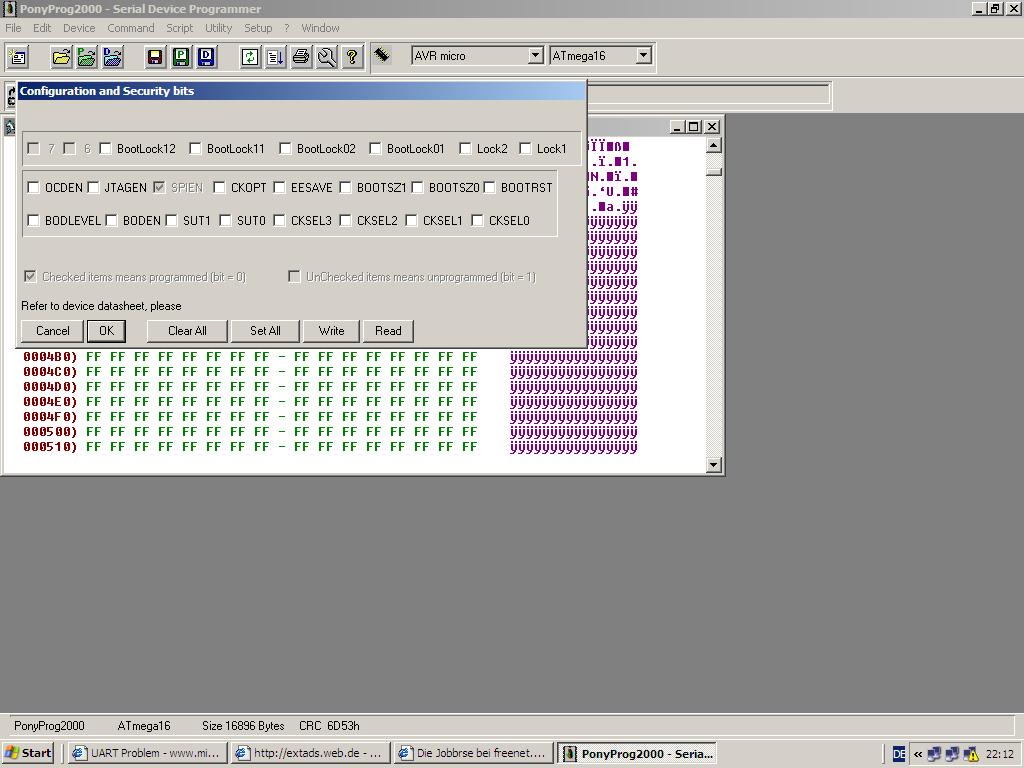Screen dimensions: 1024x768
Task: Click Read to read fuse bits
Action: coord(388,331)
